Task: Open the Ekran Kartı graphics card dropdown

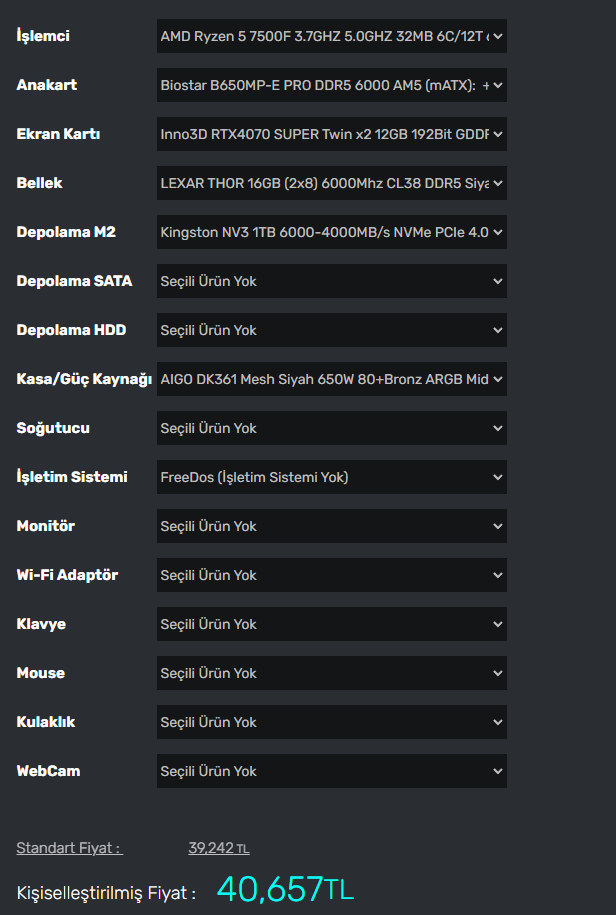Action: (331, 135)
